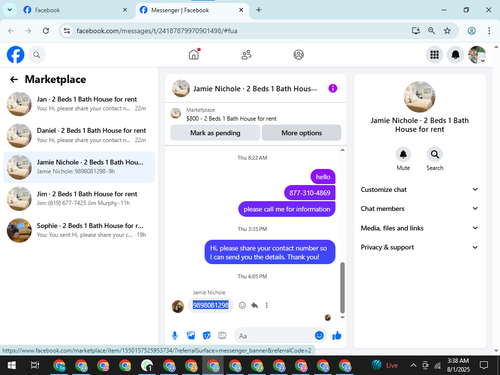Open Windows Task View icon
The height and width of the screenshot is (375, 500).
click(35, 365)
